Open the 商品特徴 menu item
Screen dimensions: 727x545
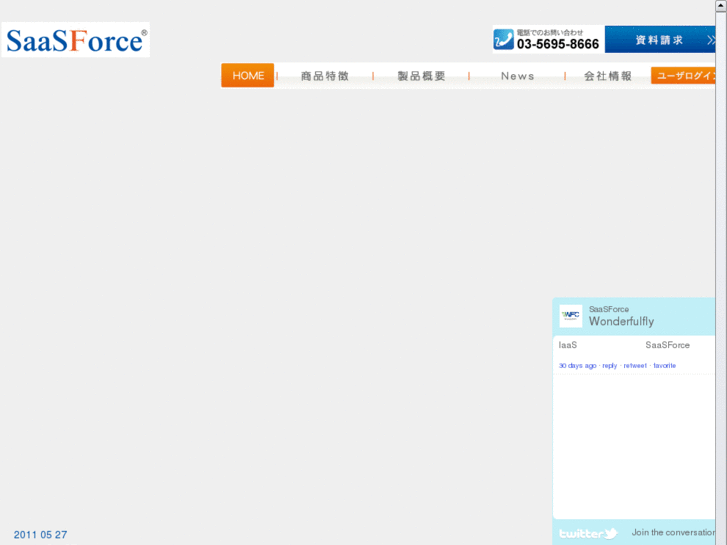pyautogui.click(x=325, y=76)
